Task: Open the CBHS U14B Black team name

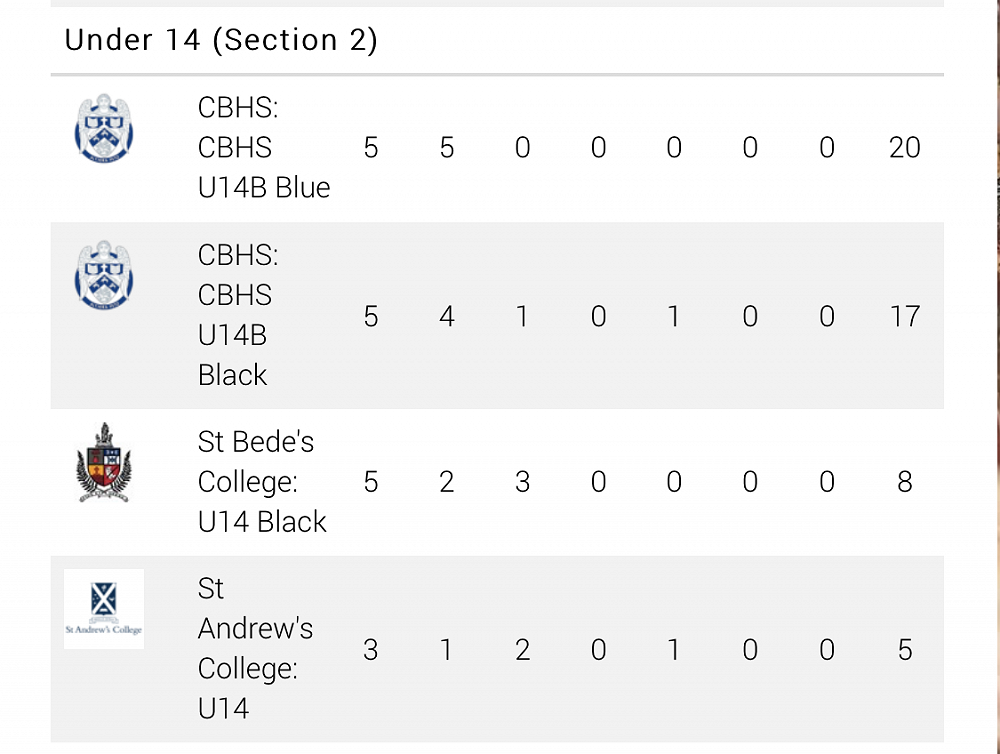Action: [238, 315]
